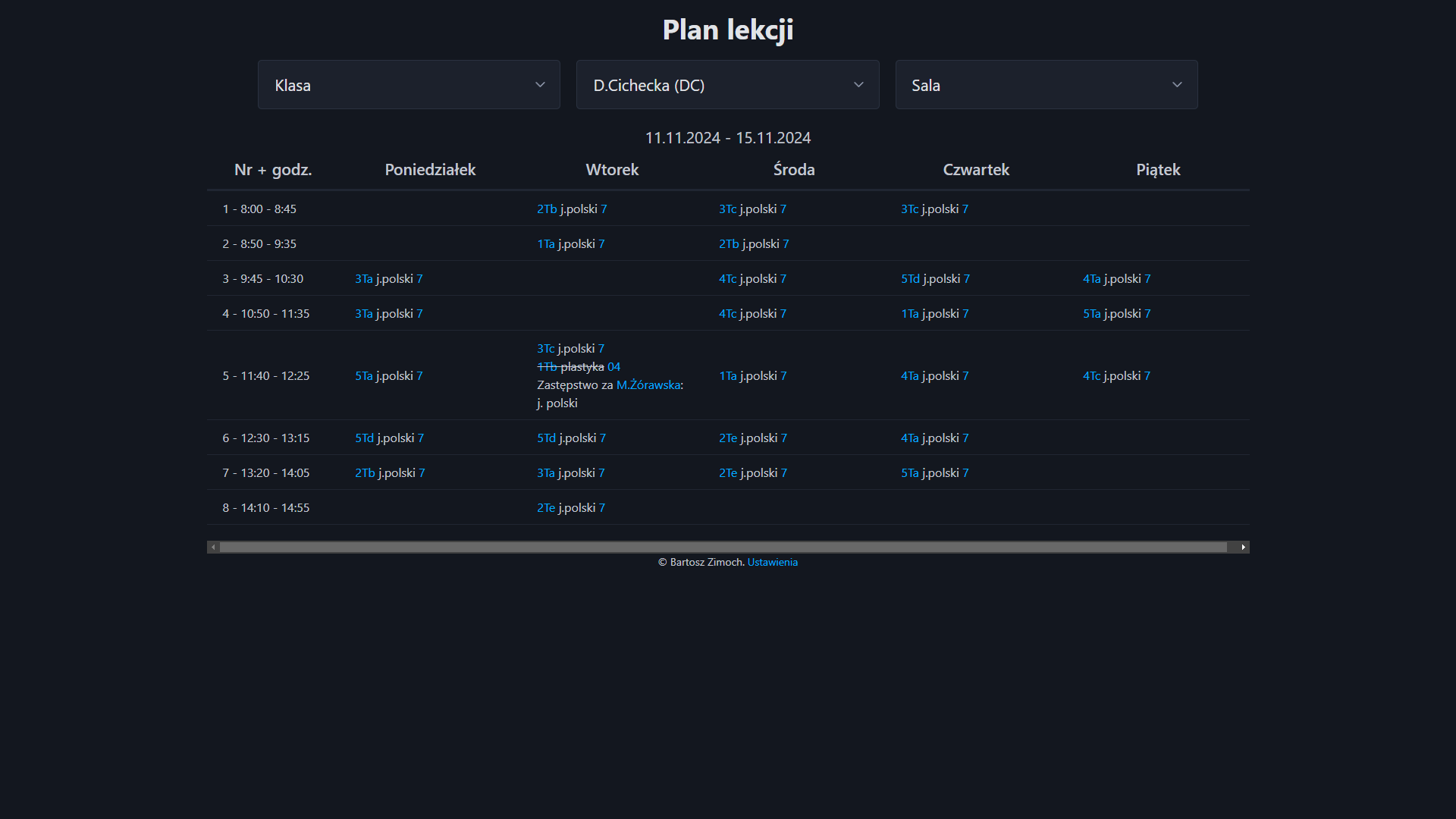Image resolution: width=1456 pixels, height=819 pixels.
Task: Select class 5Ta in Thursday lesson 7
Action: click(x=909, y=472)
